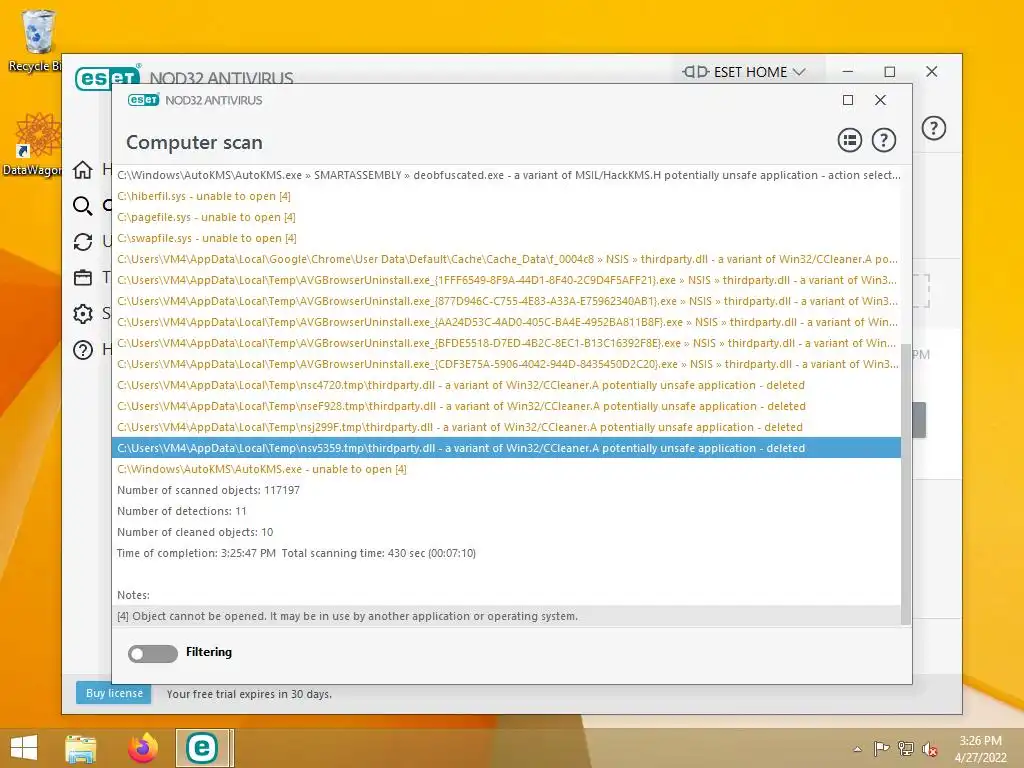
Task: Click the Buy license button
Action: coord(114,693)
